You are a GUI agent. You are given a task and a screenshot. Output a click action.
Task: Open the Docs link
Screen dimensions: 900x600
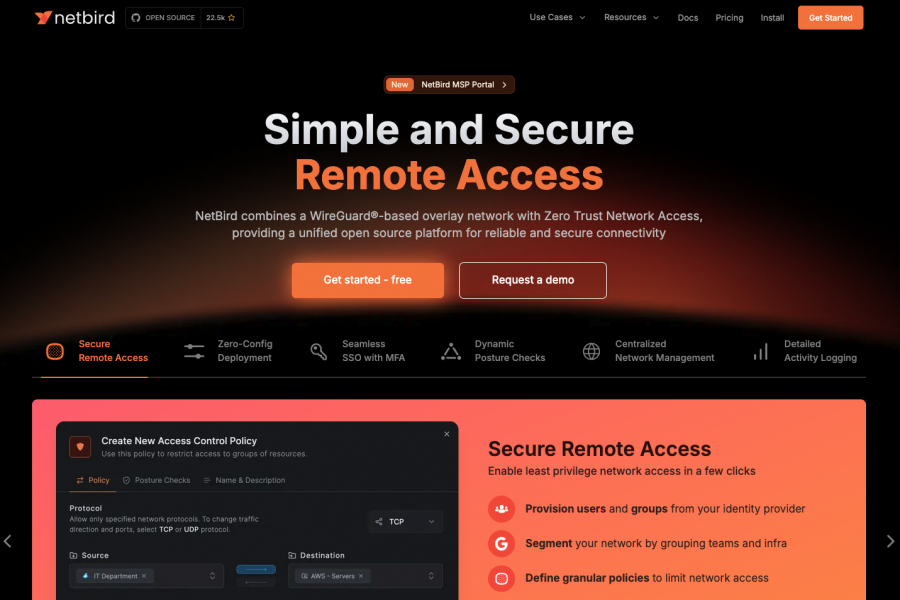coord(688,18)
